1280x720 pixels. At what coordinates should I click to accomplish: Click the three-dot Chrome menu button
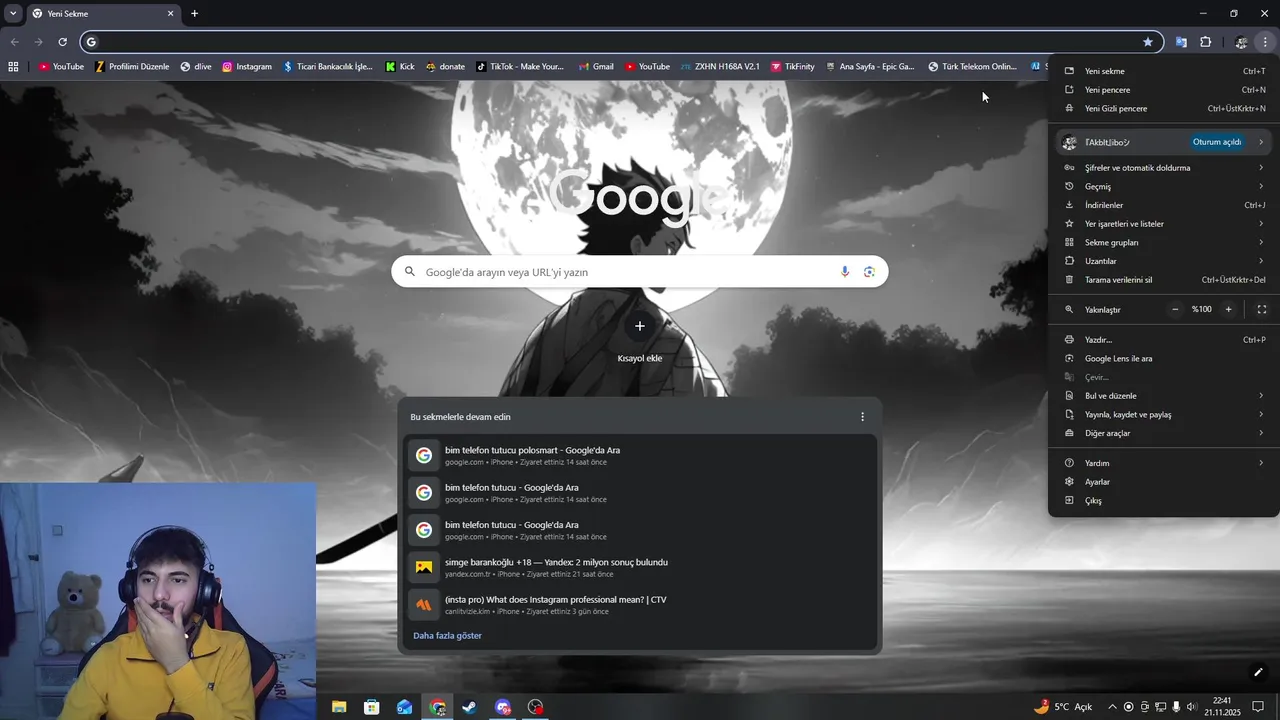click(x=1265, y=42)
